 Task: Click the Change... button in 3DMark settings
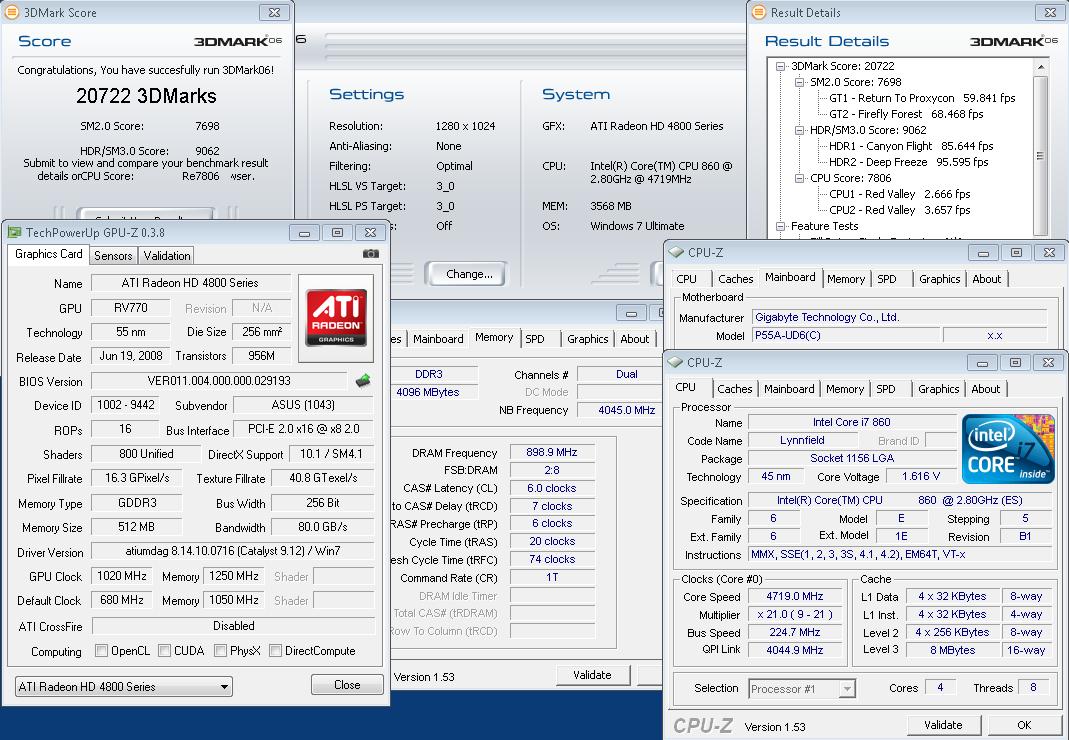pyautogui.click(x=469, y=274)
